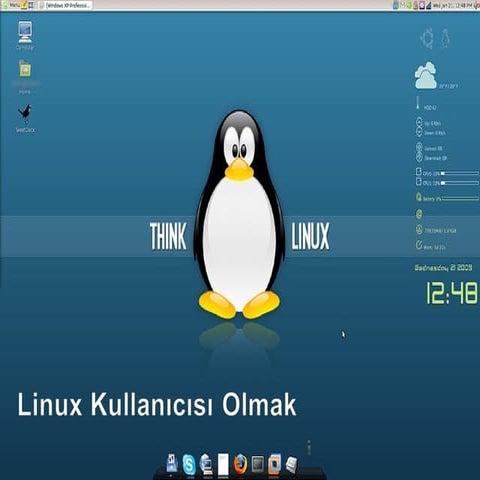Open the black bird desktop icon
Image resolution: width=480 pixels, height=480 pixels.
click(25, 113)
